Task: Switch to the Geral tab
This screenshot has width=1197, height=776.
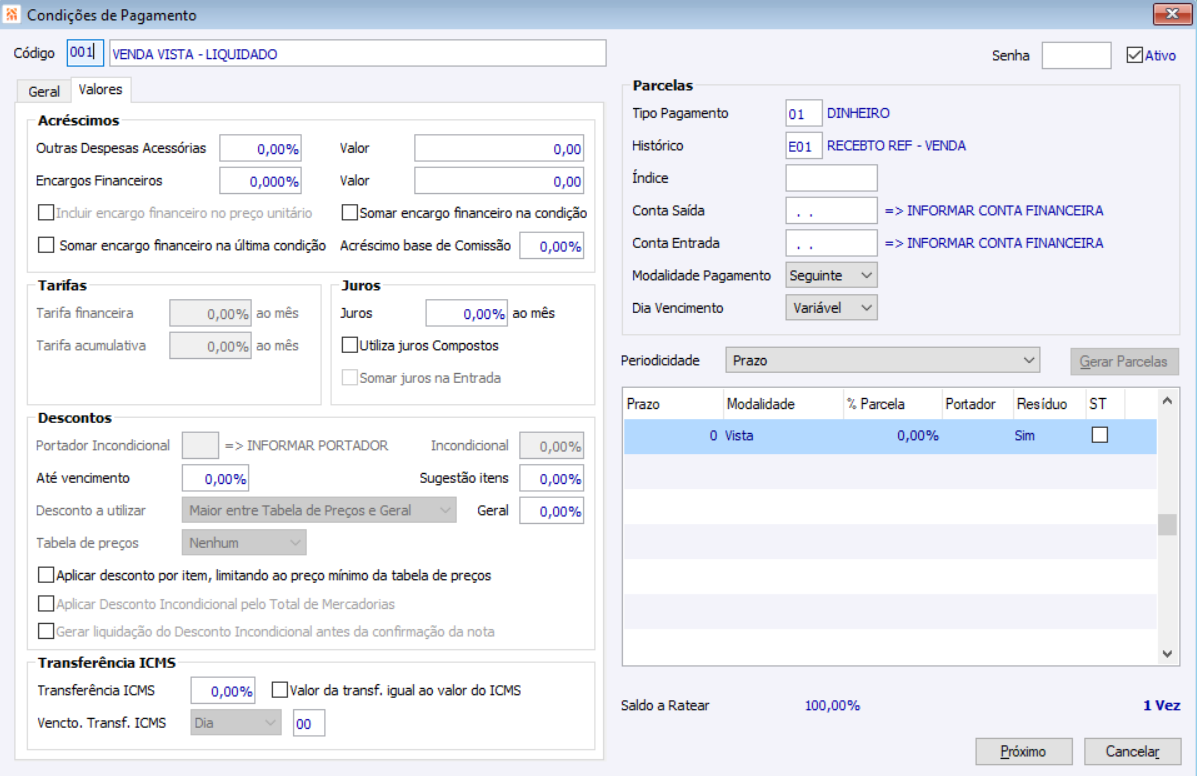Action: 44,91
